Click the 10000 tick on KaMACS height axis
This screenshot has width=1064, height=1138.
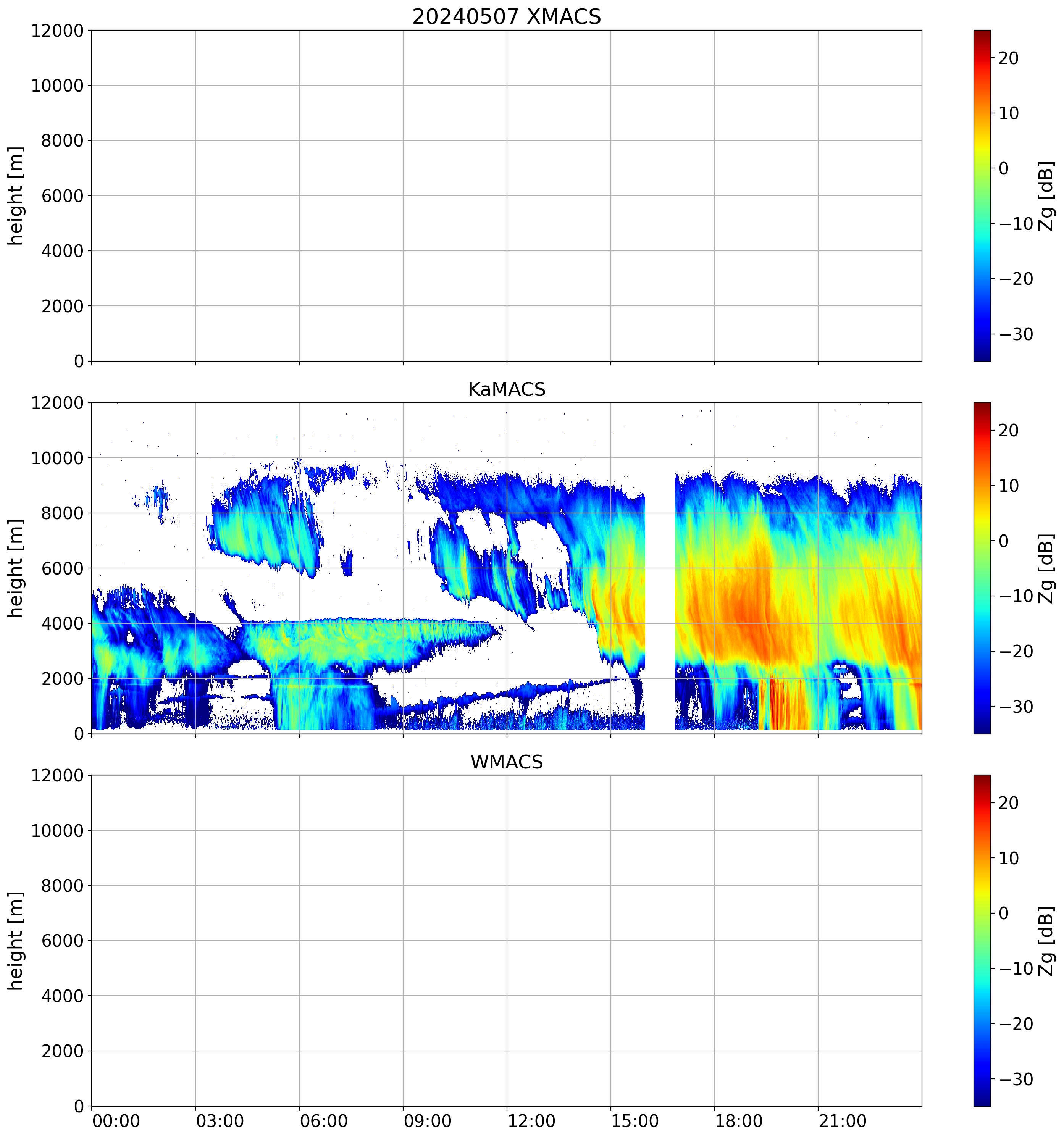57,458
